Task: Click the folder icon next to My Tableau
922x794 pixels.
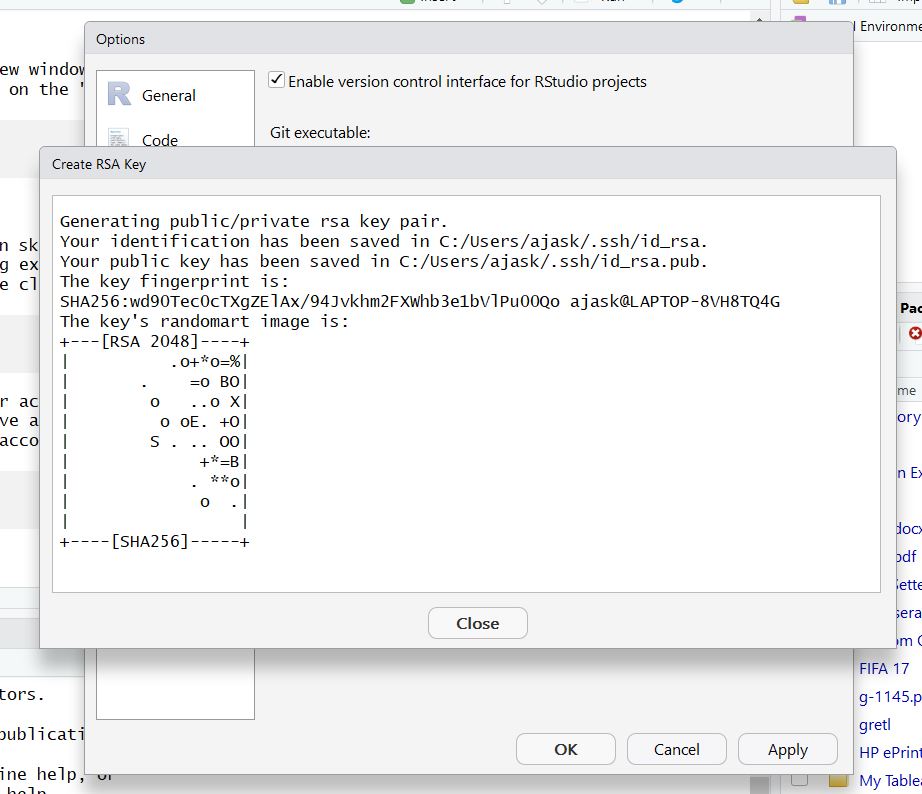Action: 838,780
